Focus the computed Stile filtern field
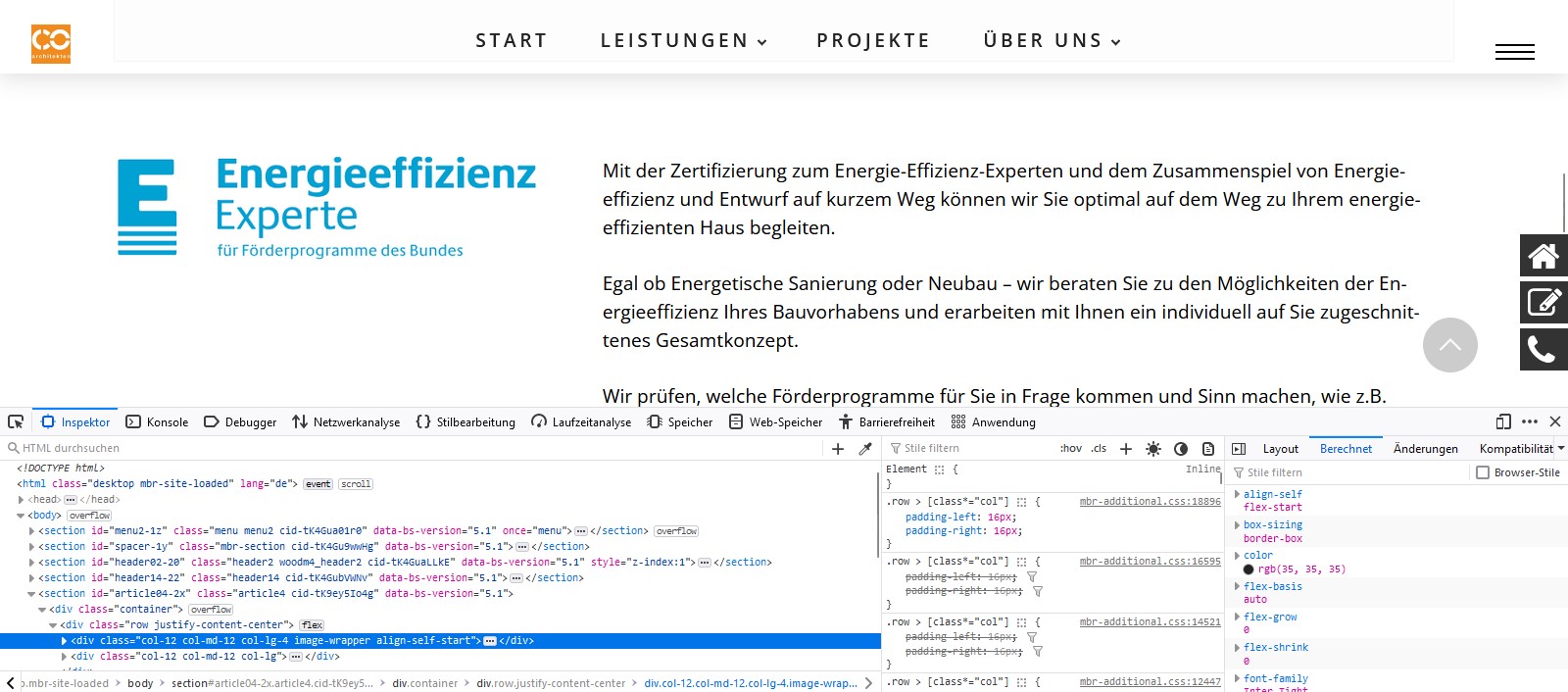Screen dimensions: 1568x692 pos(1348,472)
